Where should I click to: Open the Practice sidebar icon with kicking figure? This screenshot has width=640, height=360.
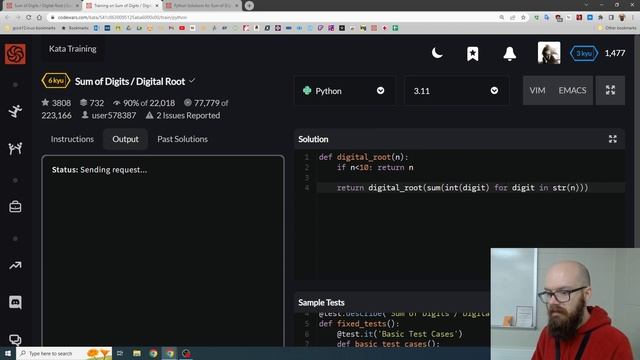click(x=15, y=111)
